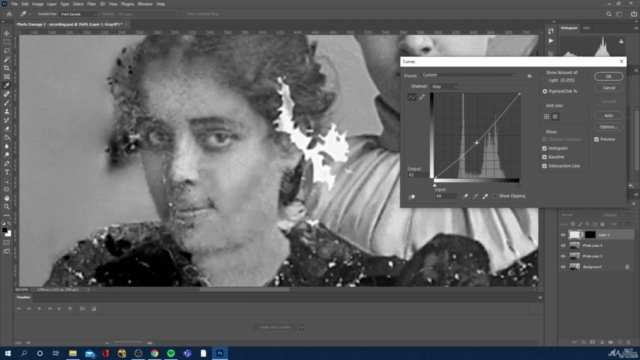Image resolution: width=640 pixels, height=360 pixels.
Task: Select the Clone Stamp tool
Action: click(x=7, y=111)
